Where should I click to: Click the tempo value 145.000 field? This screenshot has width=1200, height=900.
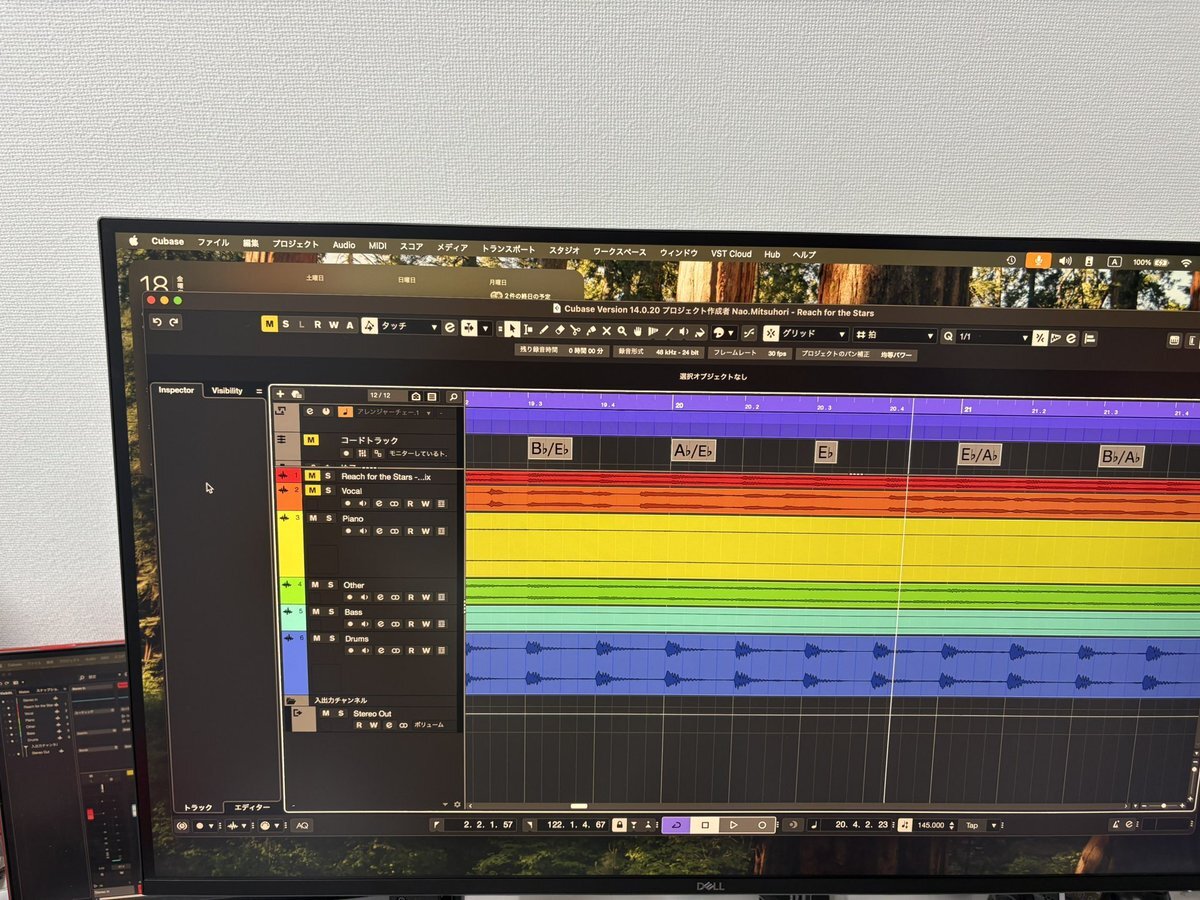pyautogui.click(x=930, y=826)
